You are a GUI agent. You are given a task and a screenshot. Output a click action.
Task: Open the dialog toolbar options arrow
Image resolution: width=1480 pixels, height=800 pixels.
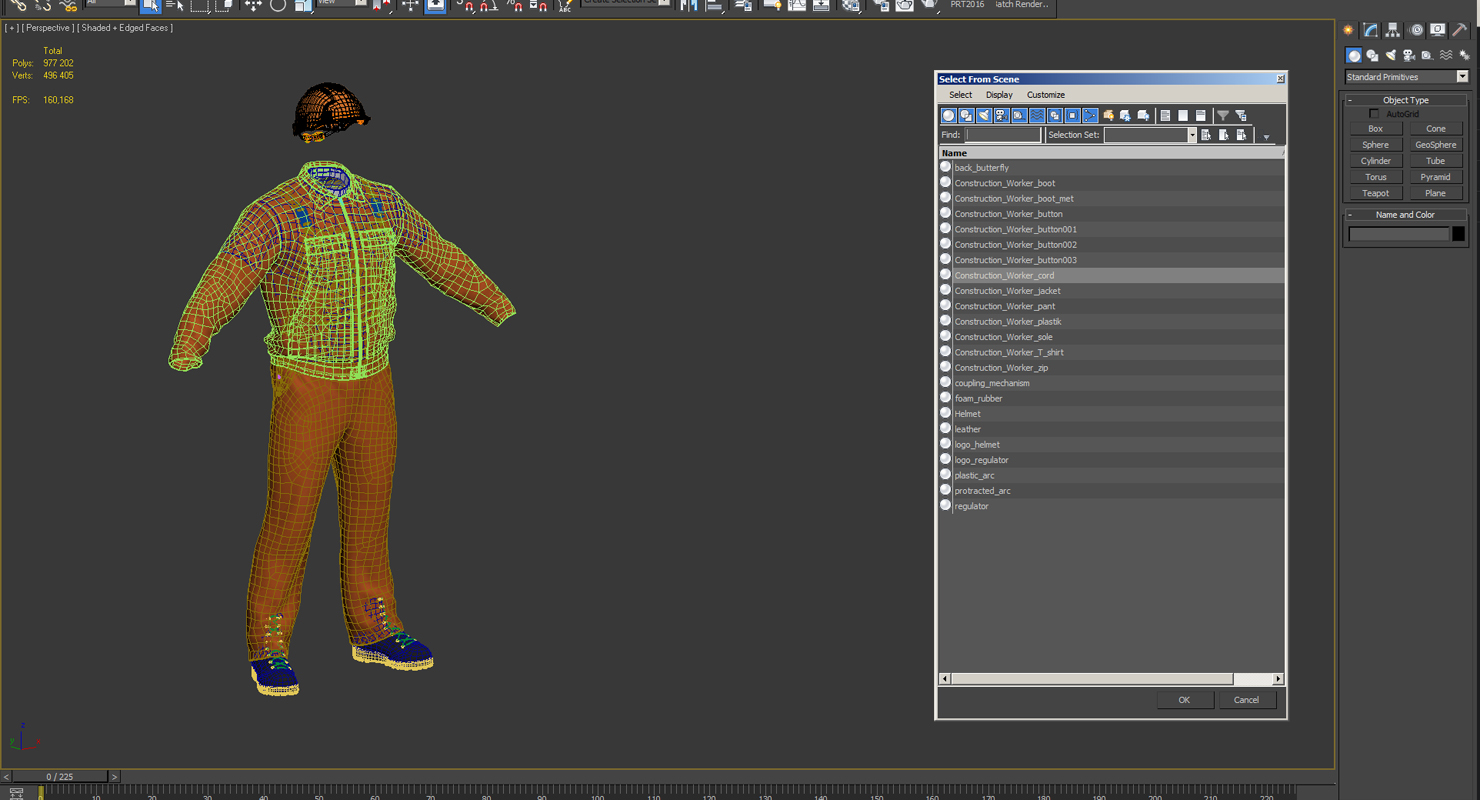(1266, 137)
